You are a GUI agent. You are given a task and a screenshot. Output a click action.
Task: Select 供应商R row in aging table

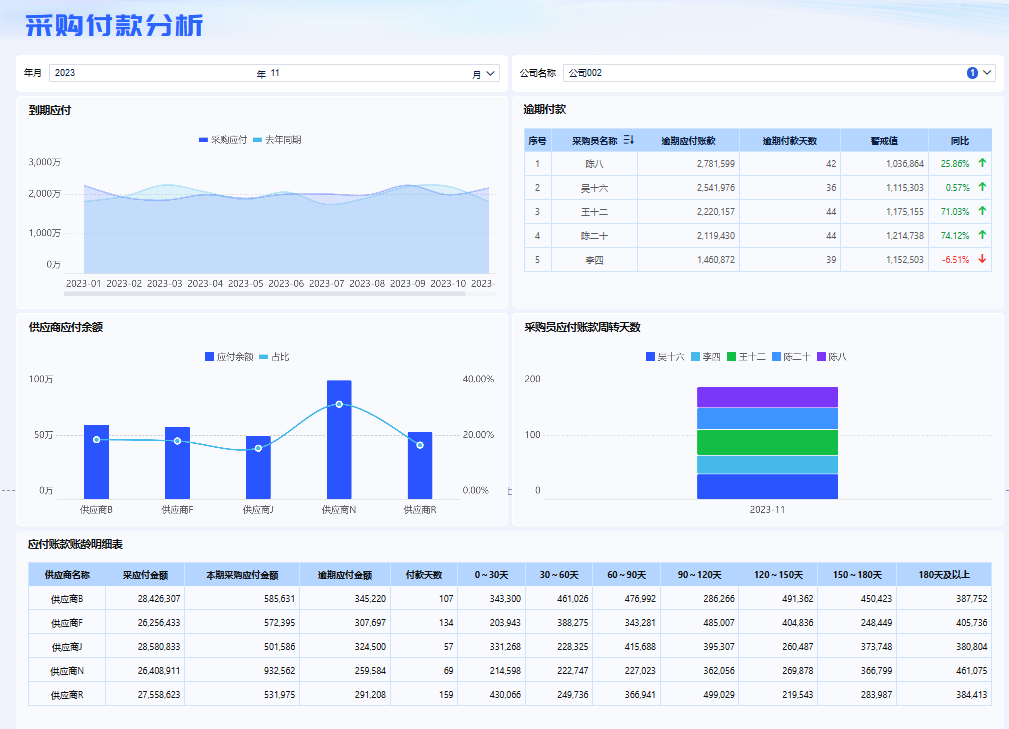[510, 694]
